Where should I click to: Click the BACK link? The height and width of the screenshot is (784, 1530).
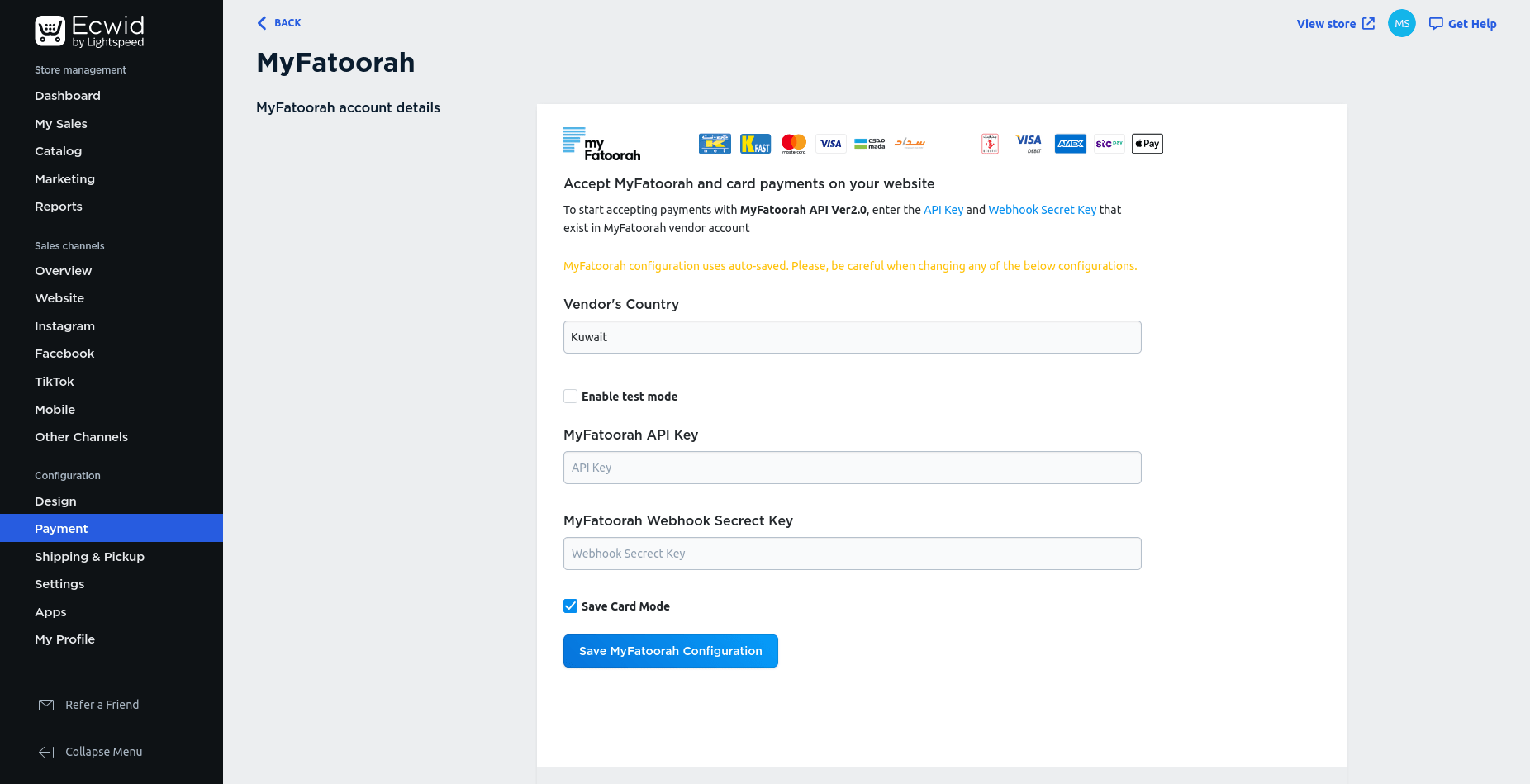tap(287, 23)
